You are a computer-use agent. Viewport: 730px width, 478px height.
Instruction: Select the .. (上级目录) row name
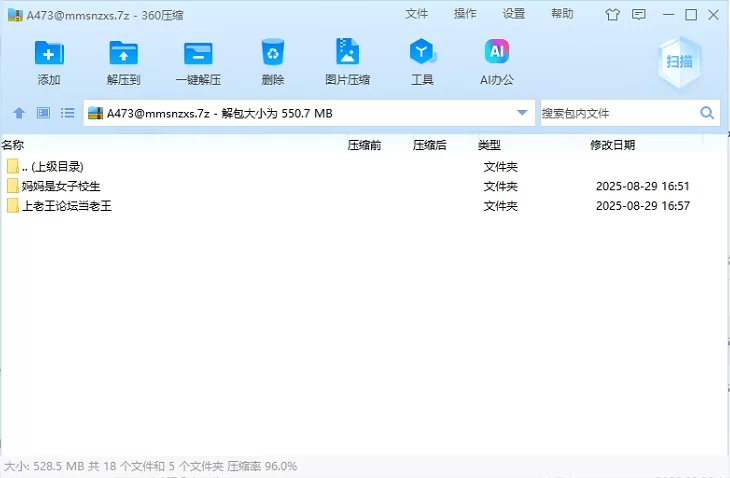coord(53,167)
